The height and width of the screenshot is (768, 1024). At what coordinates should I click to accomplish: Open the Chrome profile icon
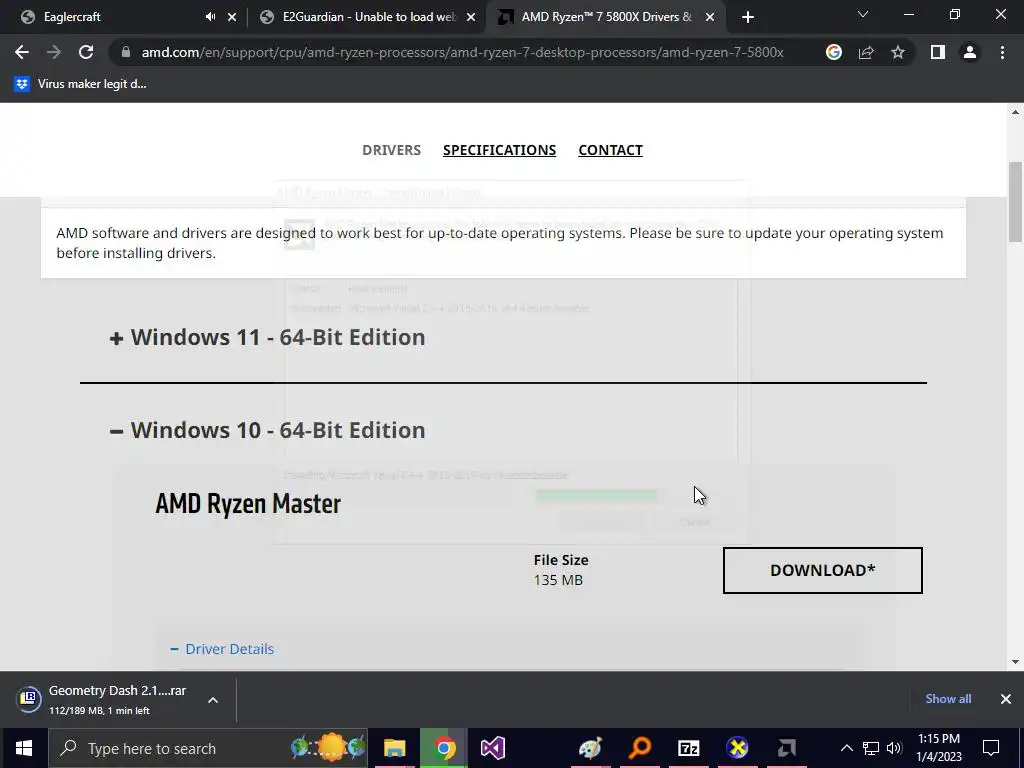coord(970,52)
